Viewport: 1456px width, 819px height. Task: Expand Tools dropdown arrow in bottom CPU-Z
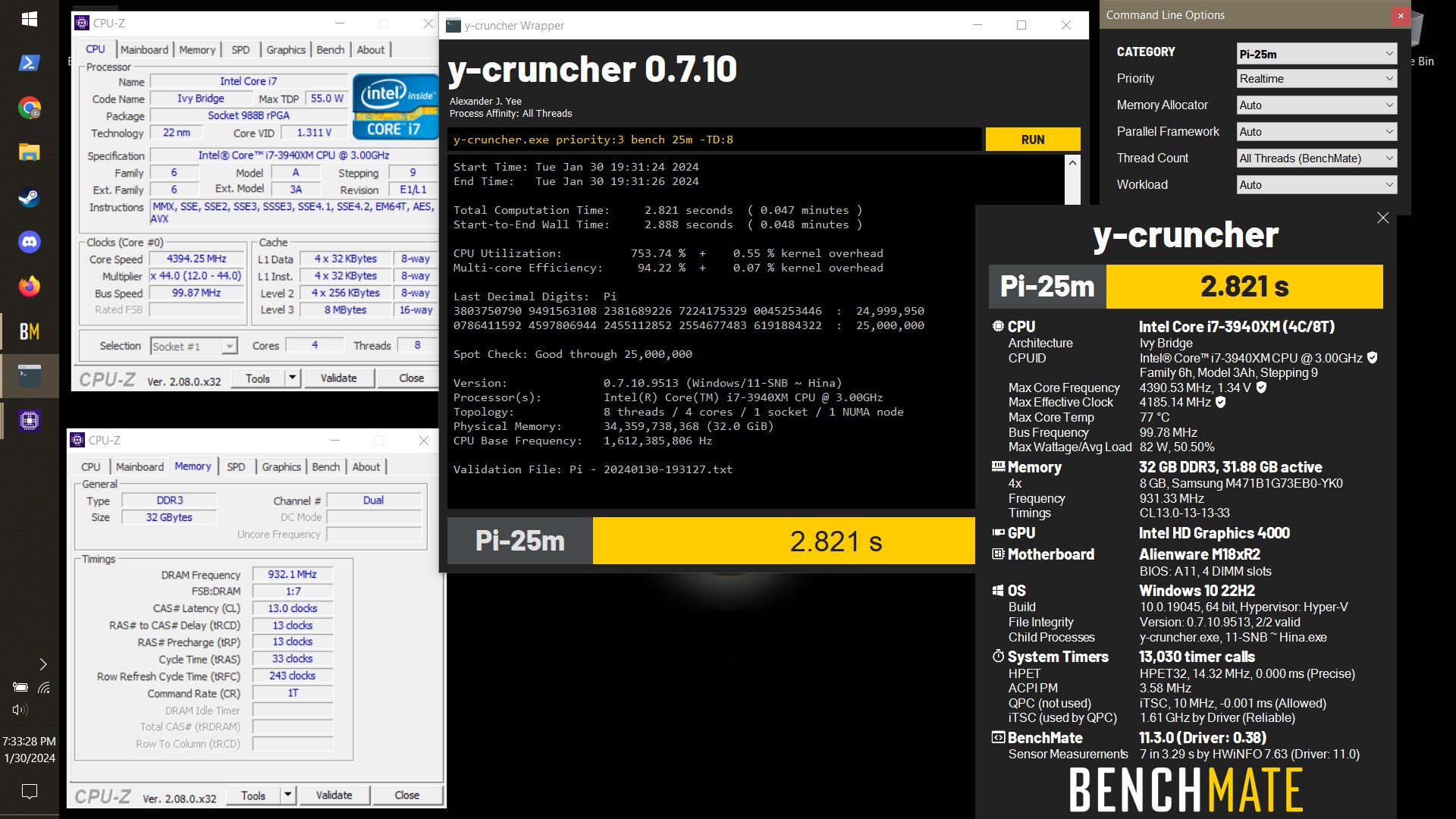coord(287,795)
